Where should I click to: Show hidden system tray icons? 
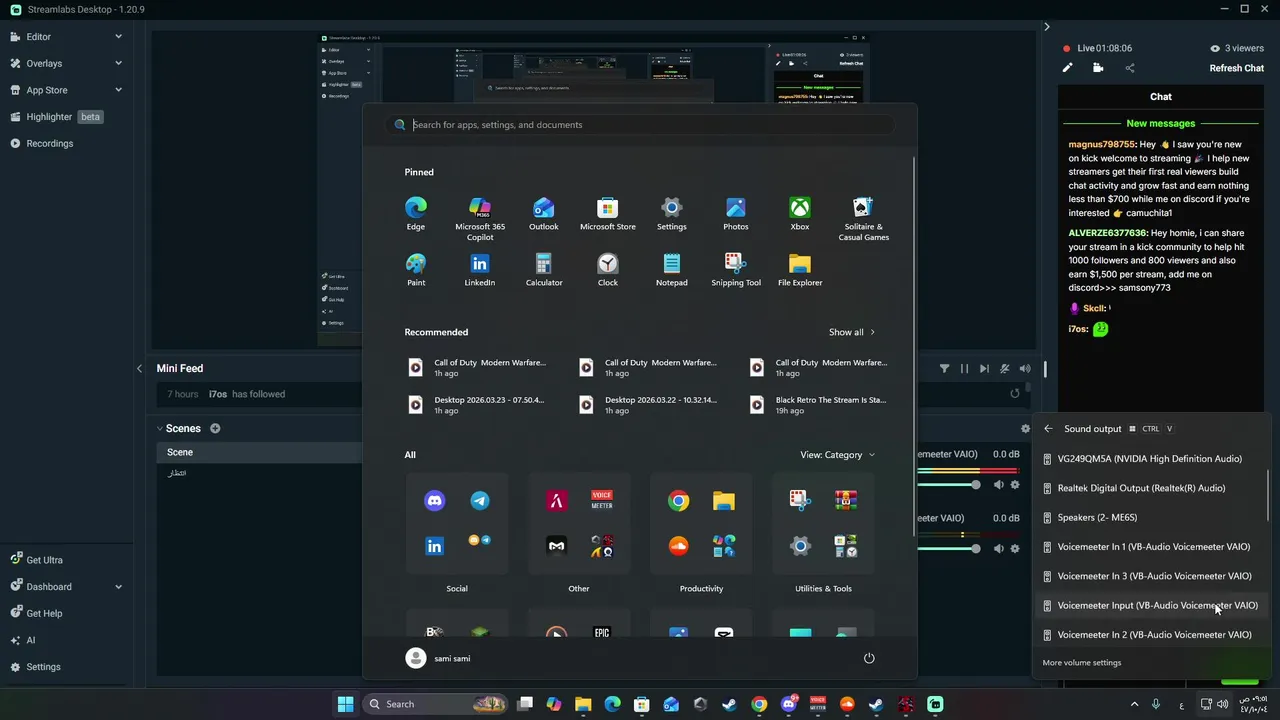tap(1134, 704)
